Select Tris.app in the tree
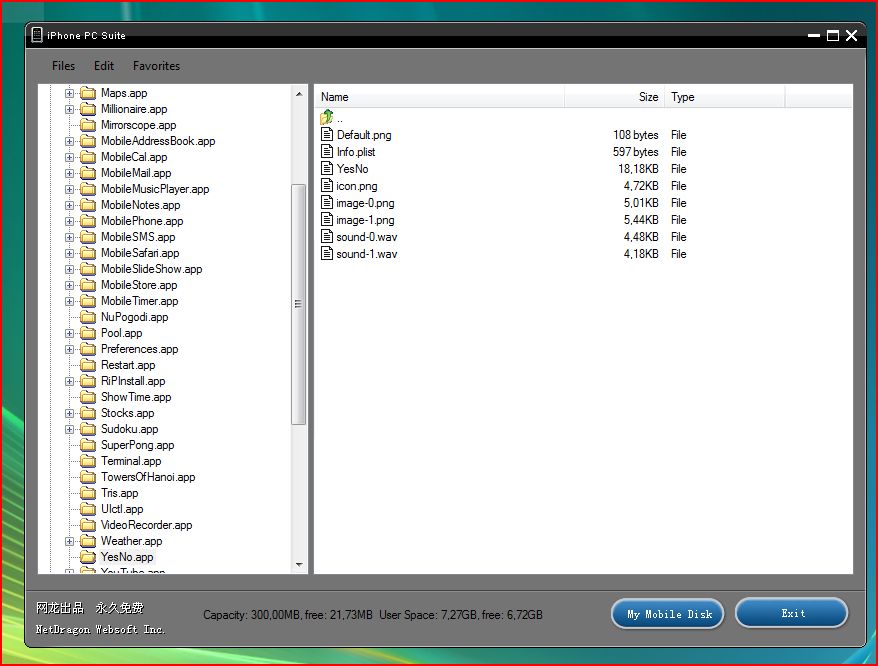Image resolution: width=878 pixels, height=666 pixels. point(119,493)
